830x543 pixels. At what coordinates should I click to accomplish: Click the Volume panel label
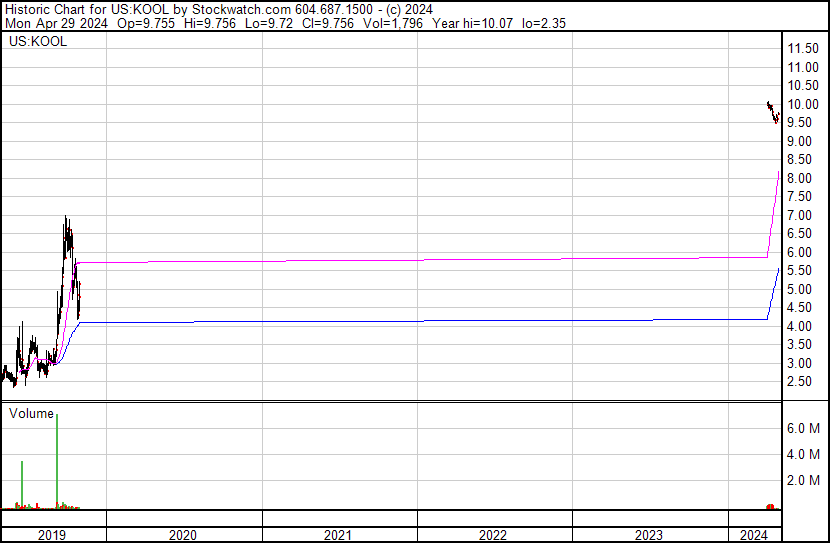(31, 413)
